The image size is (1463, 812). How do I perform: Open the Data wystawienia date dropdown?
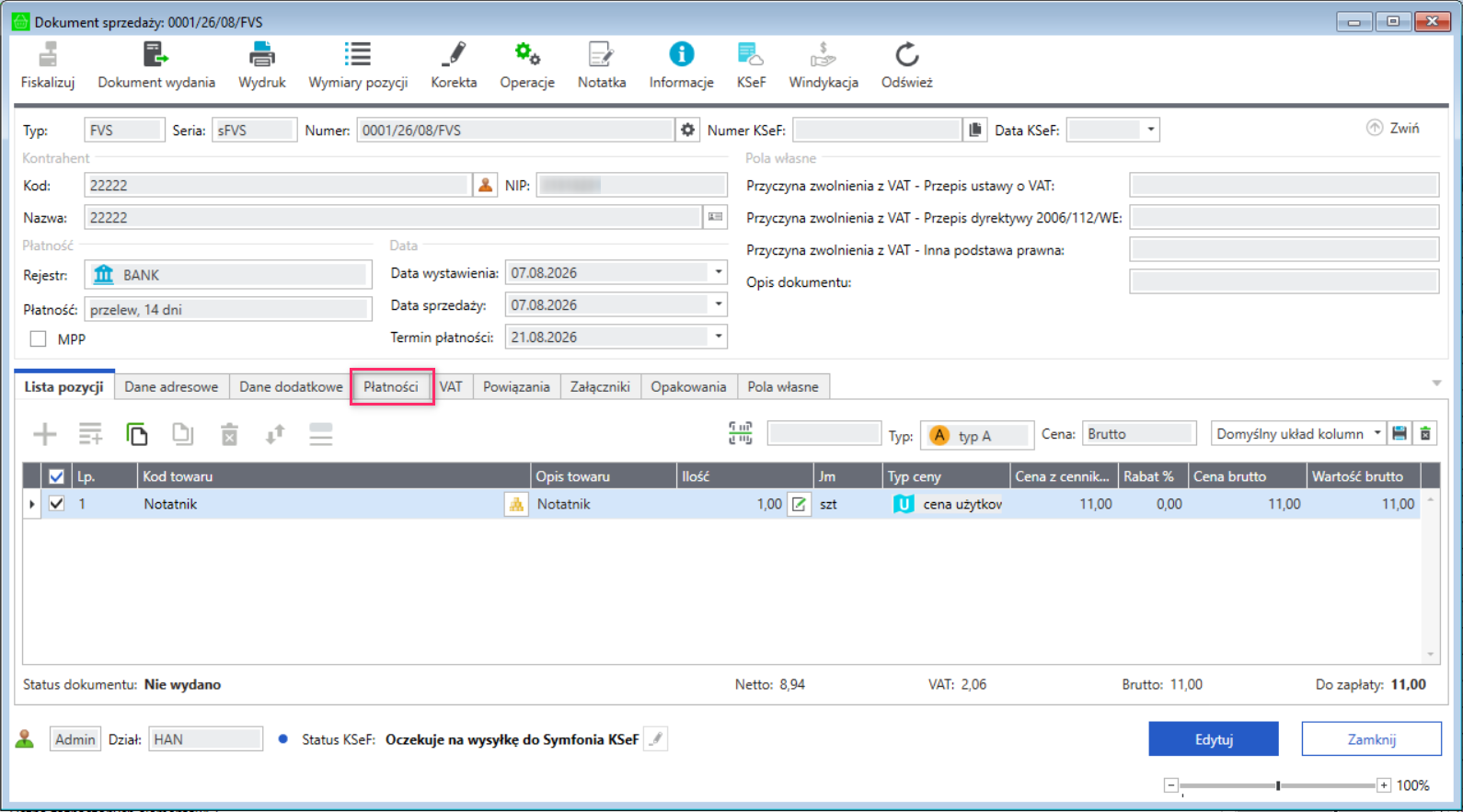pyautogui.click(x=719, y=272)
